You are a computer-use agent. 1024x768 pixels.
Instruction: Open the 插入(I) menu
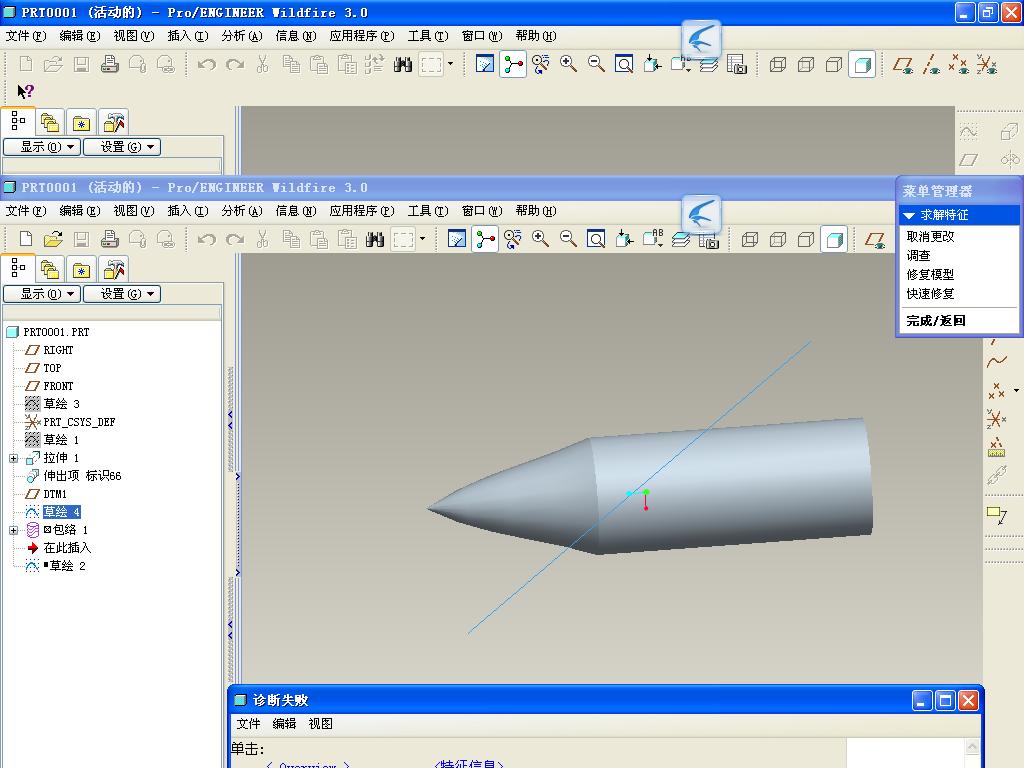pos(187,210)
